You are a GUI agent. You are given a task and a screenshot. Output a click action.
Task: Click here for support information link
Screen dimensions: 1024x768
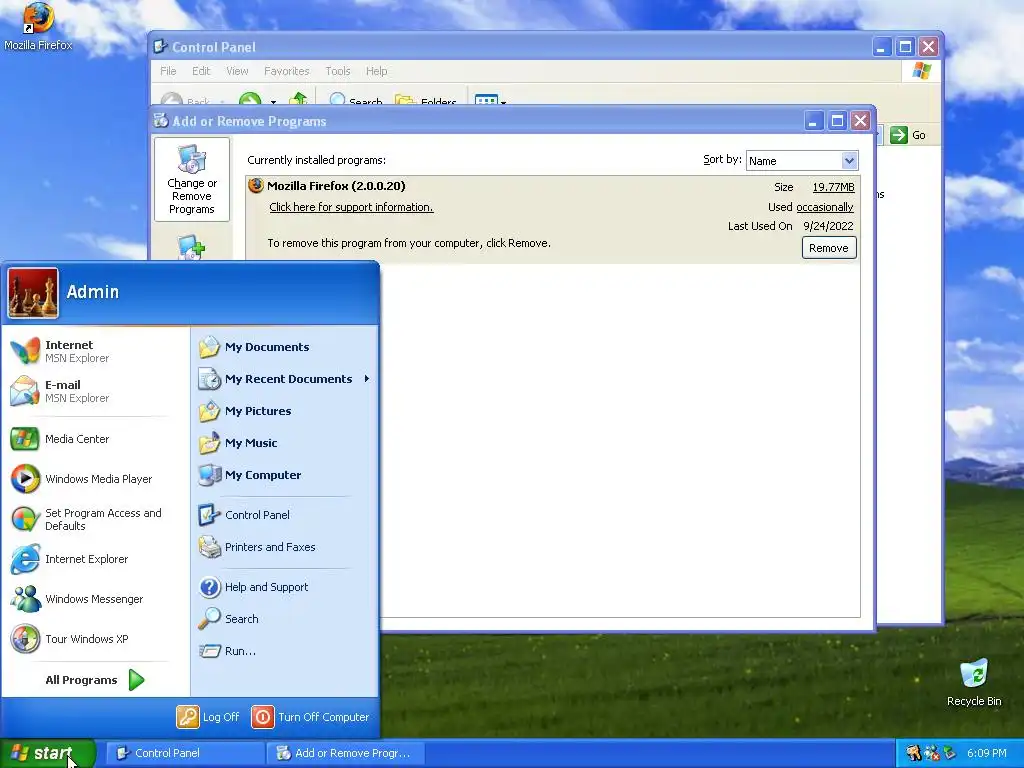[351, 207]
